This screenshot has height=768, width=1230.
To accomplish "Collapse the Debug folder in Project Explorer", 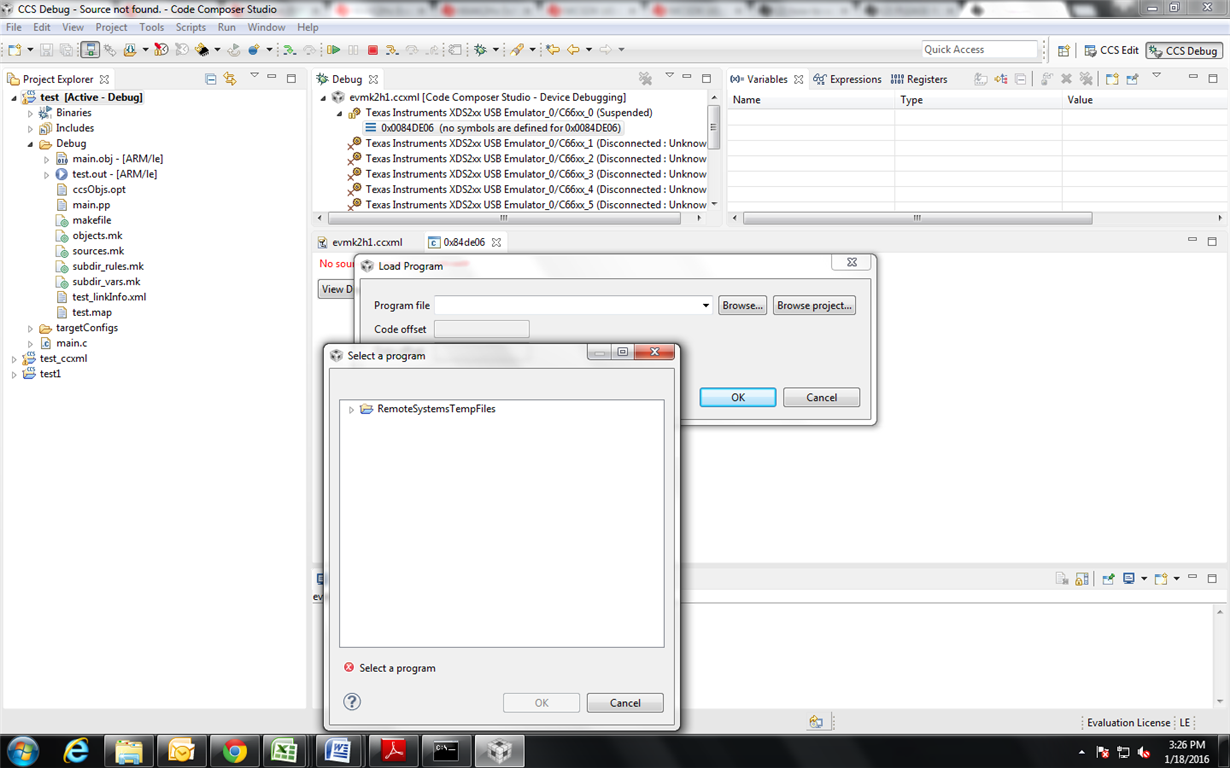I will pos(30,144).
